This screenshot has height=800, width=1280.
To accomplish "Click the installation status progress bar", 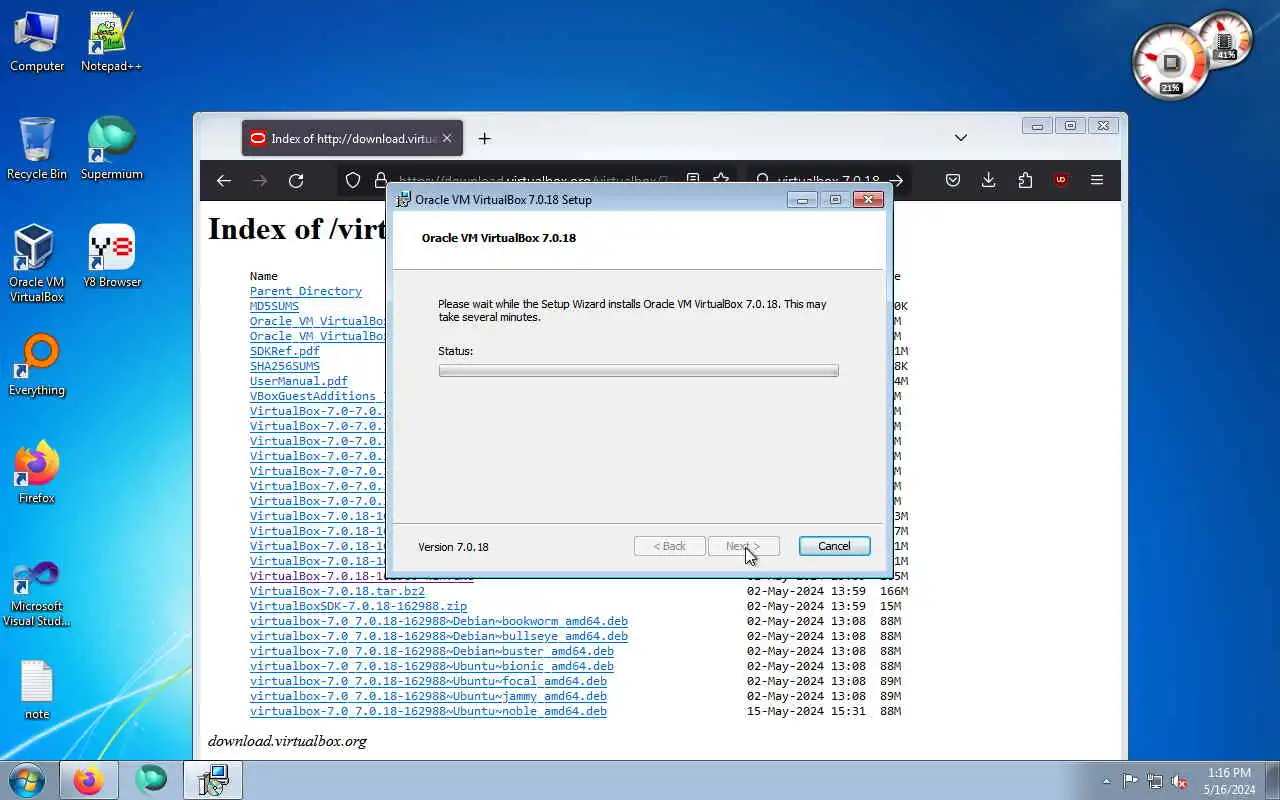I will [x=638, y=371].
